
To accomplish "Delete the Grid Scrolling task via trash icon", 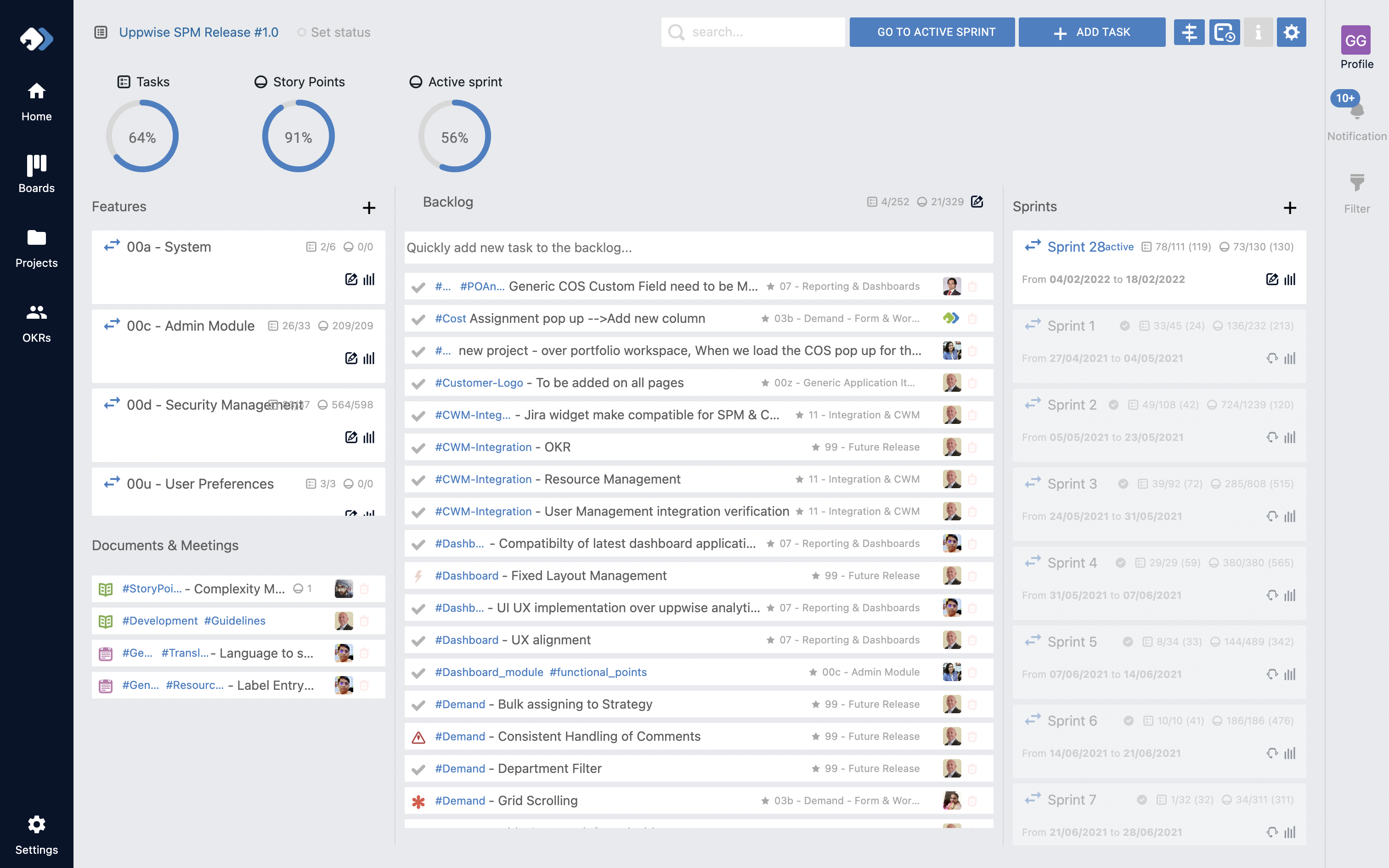I will [x=972, y=801].
